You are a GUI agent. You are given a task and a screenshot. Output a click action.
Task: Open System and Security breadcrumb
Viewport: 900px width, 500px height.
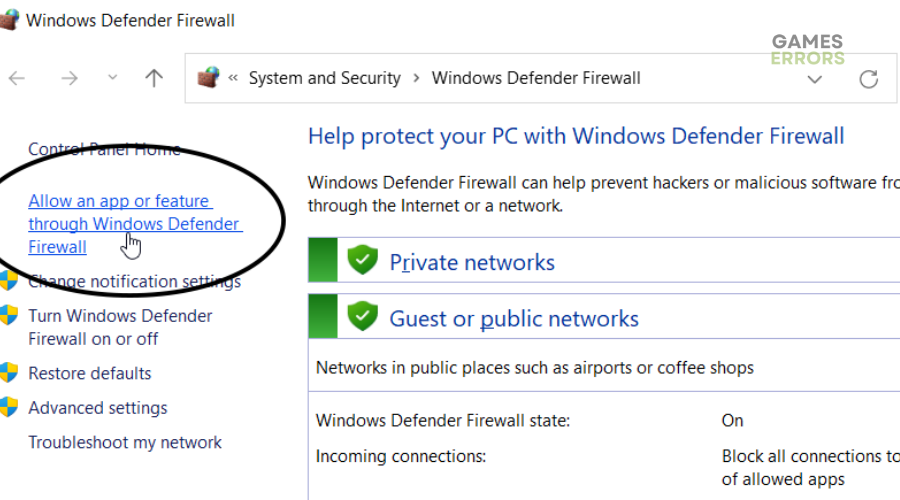324,78
